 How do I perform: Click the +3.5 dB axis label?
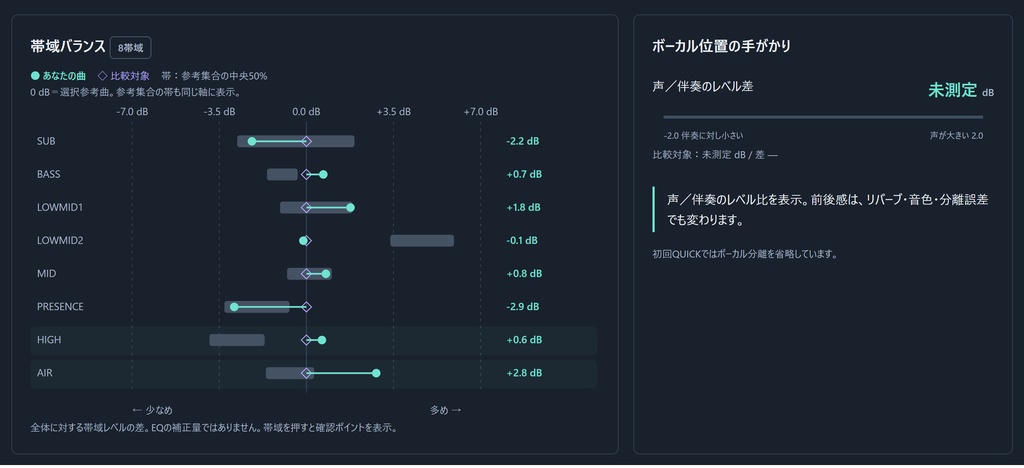pyautogui.click(x=394, y=112)
